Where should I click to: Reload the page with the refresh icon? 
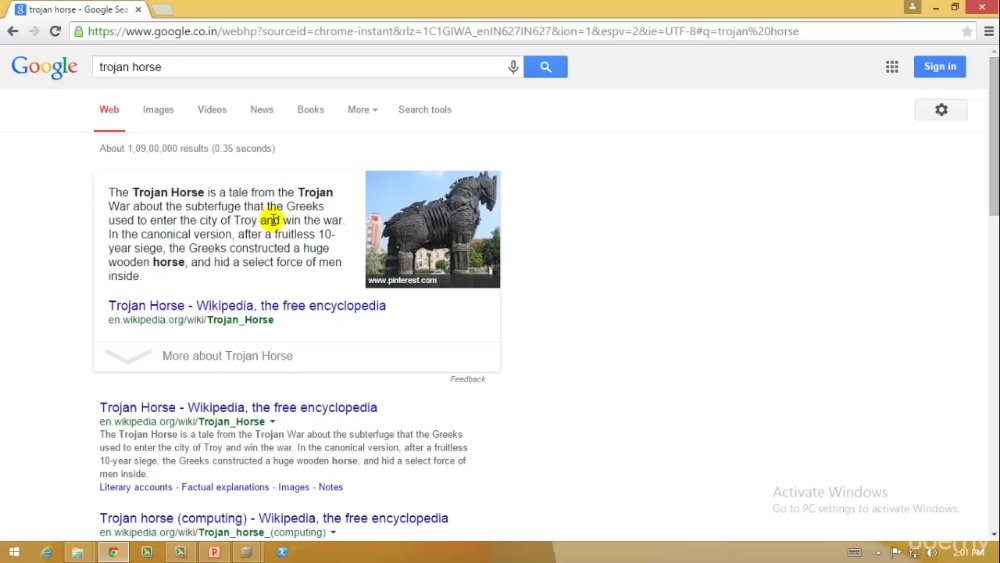(55, 31)
